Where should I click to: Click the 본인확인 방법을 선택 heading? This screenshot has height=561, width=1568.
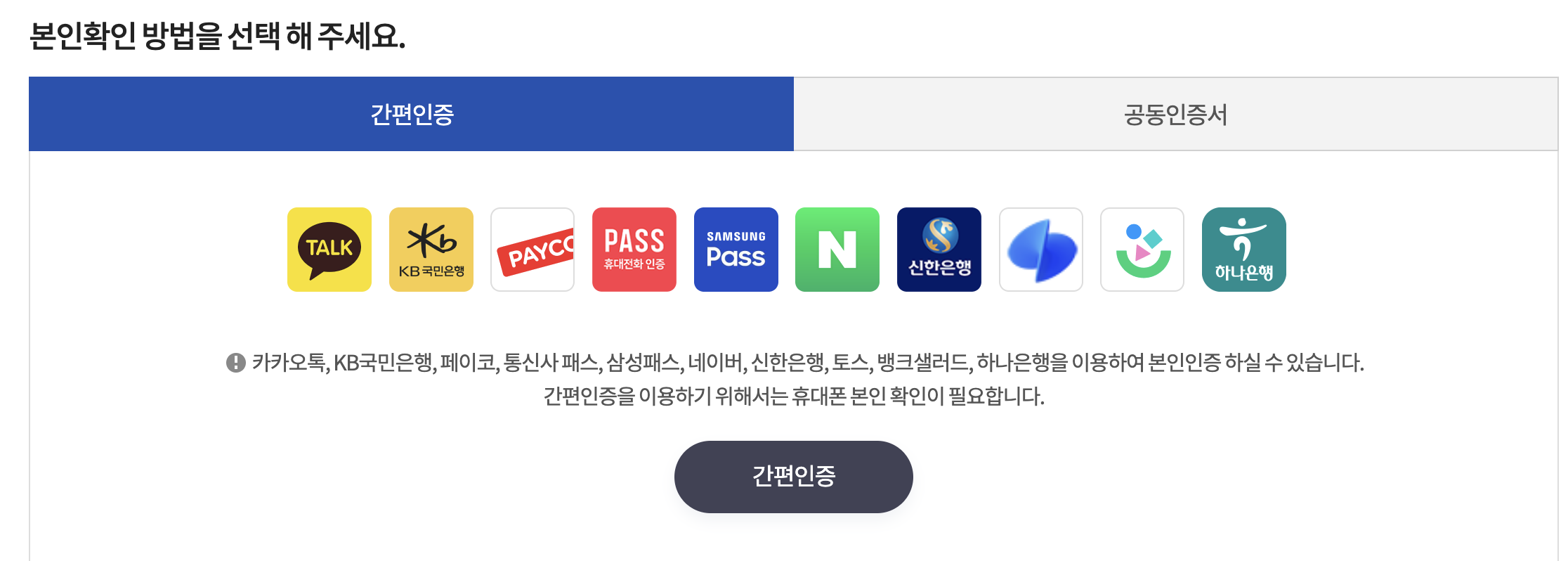coord(218,36)
